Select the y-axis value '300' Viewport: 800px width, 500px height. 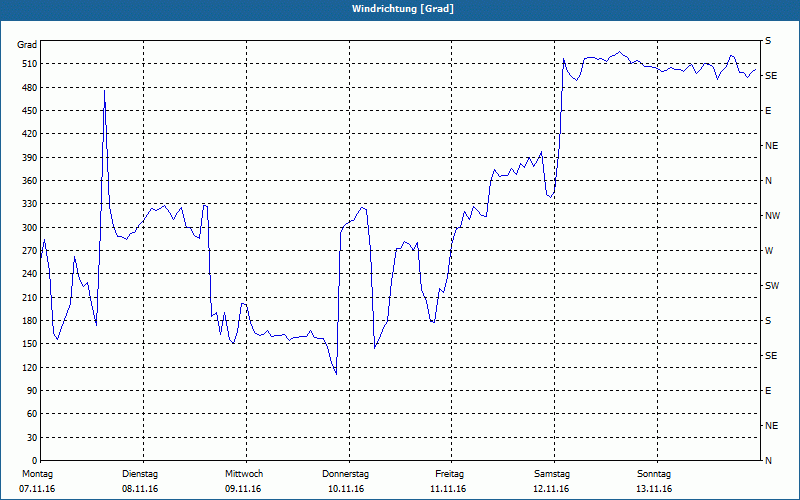click(29, 227)
